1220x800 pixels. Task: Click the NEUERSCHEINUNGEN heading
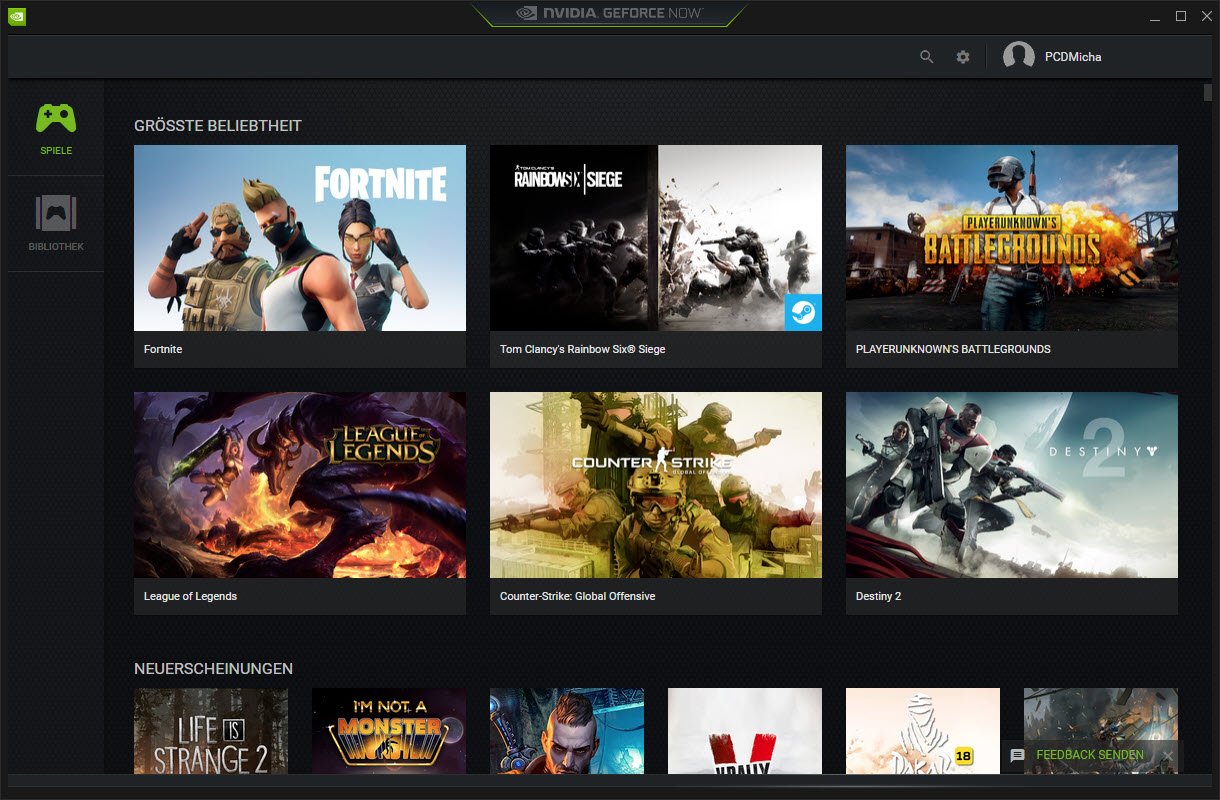point(213,669)
